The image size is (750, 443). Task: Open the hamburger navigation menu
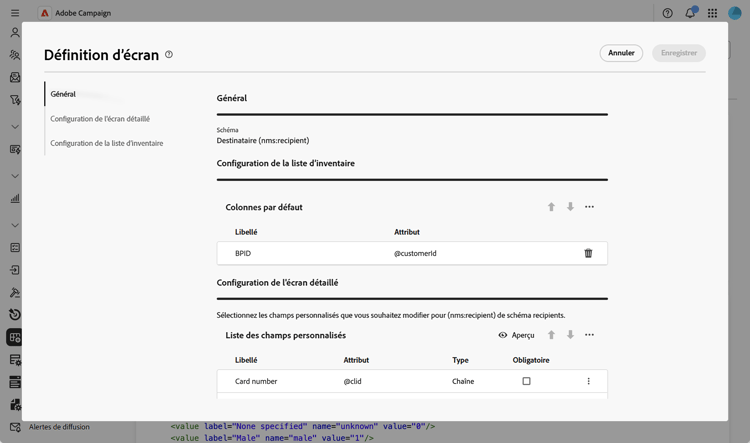click(x=15, y=13)
